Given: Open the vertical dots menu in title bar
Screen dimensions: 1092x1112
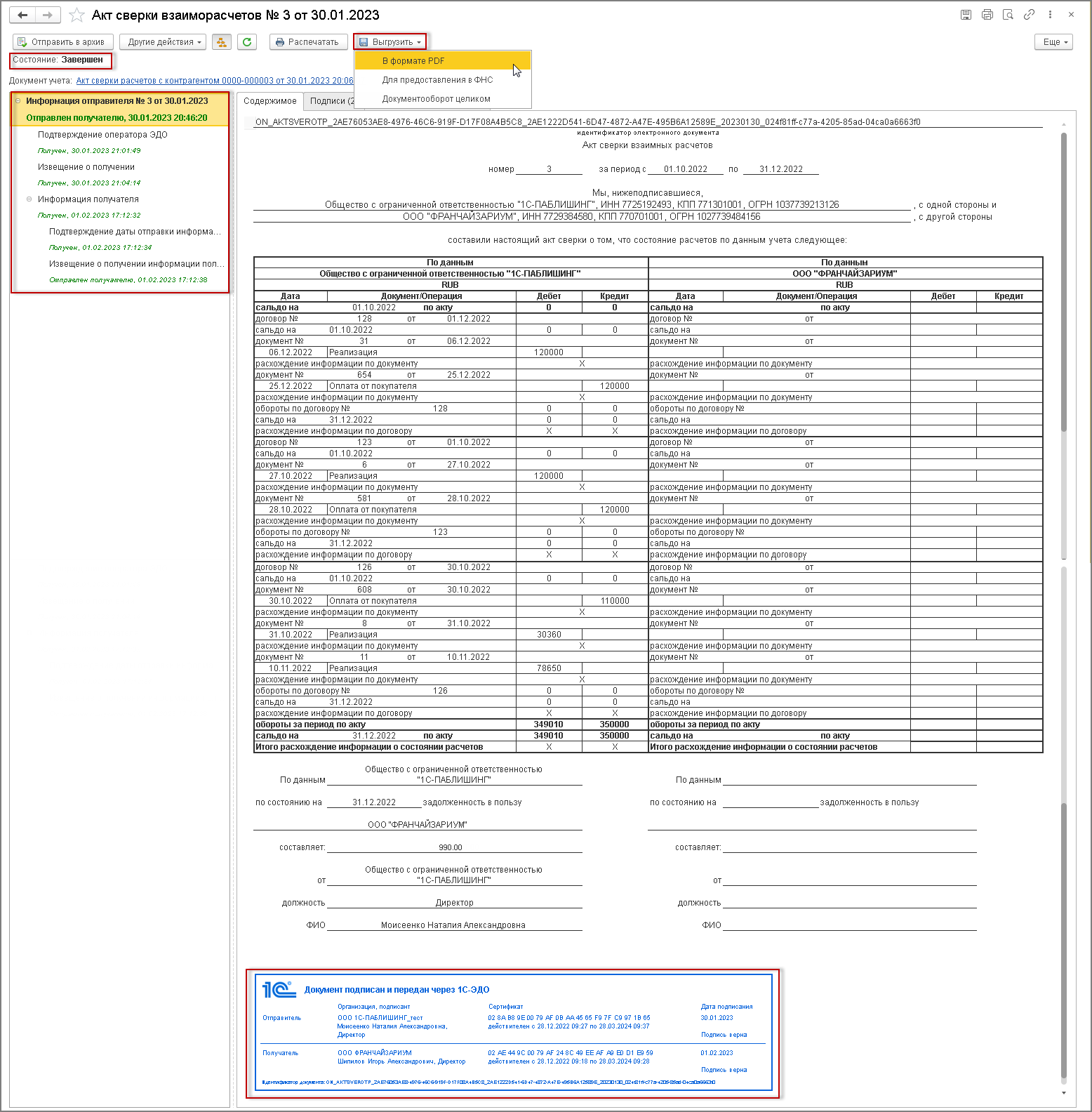Looking at the screenshot, I should click(1050, 15).
